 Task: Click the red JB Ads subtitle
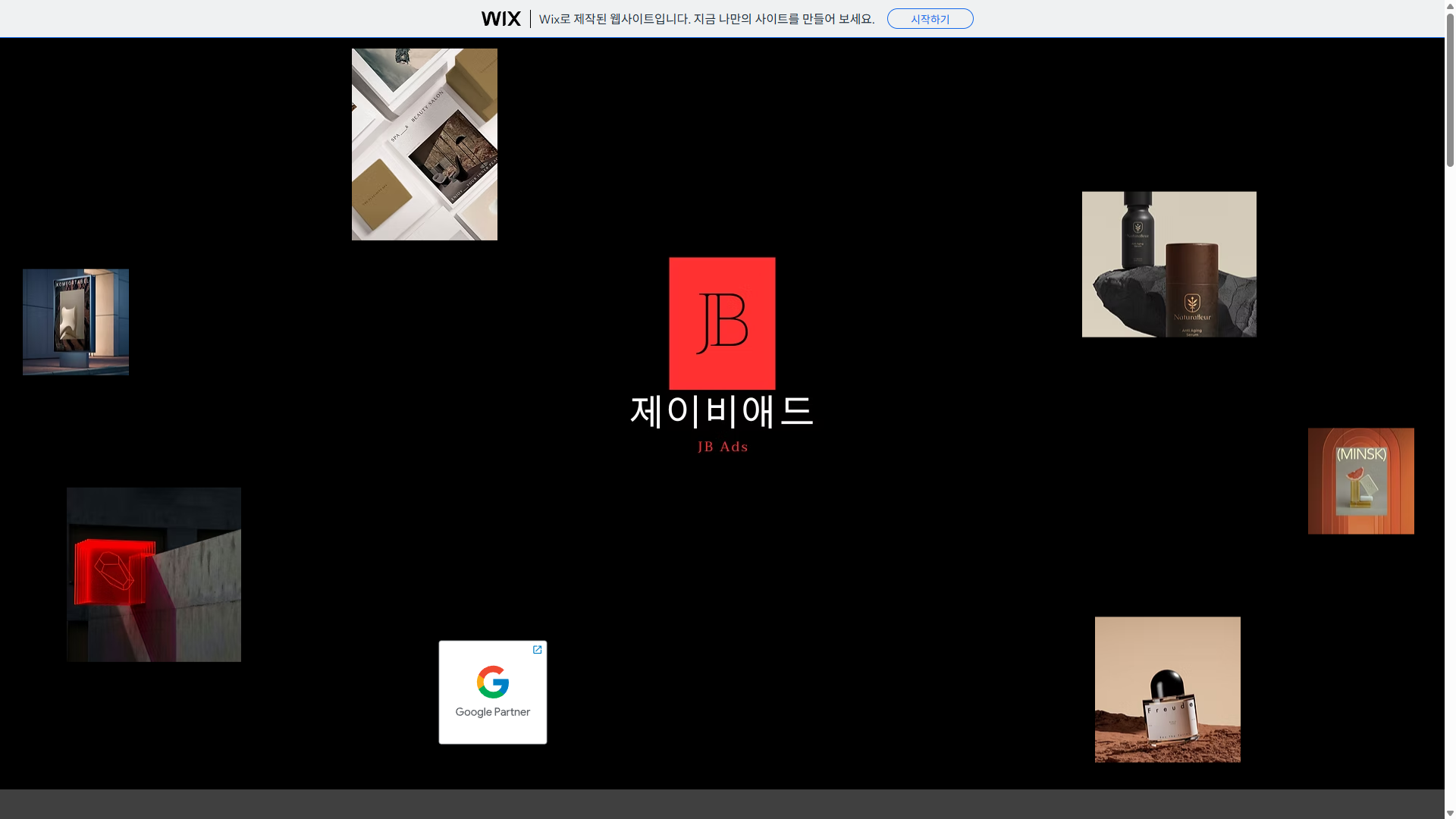[723, 447]
